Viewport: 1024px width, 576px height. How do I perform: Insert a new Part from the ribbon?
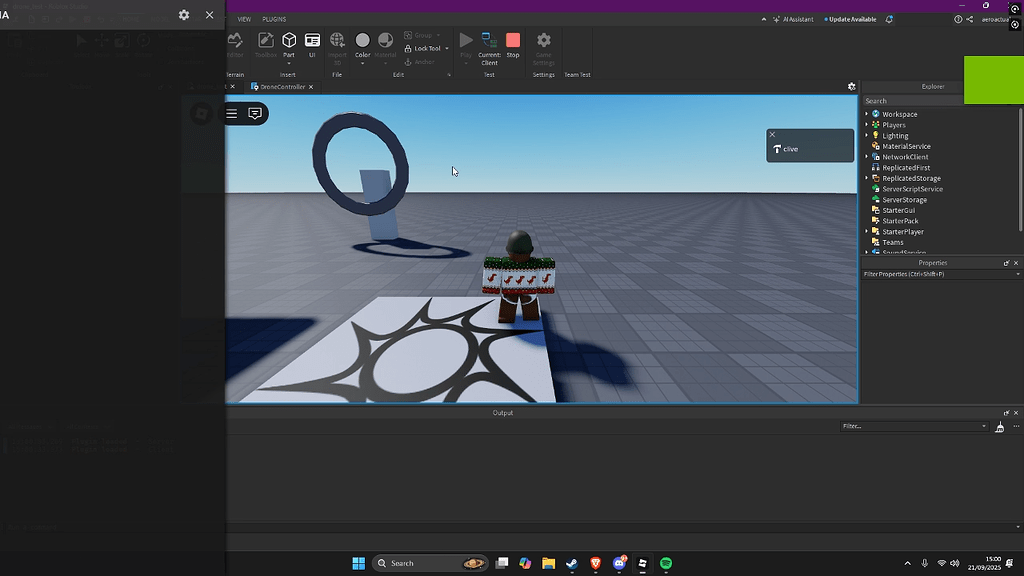click(288, 40)
